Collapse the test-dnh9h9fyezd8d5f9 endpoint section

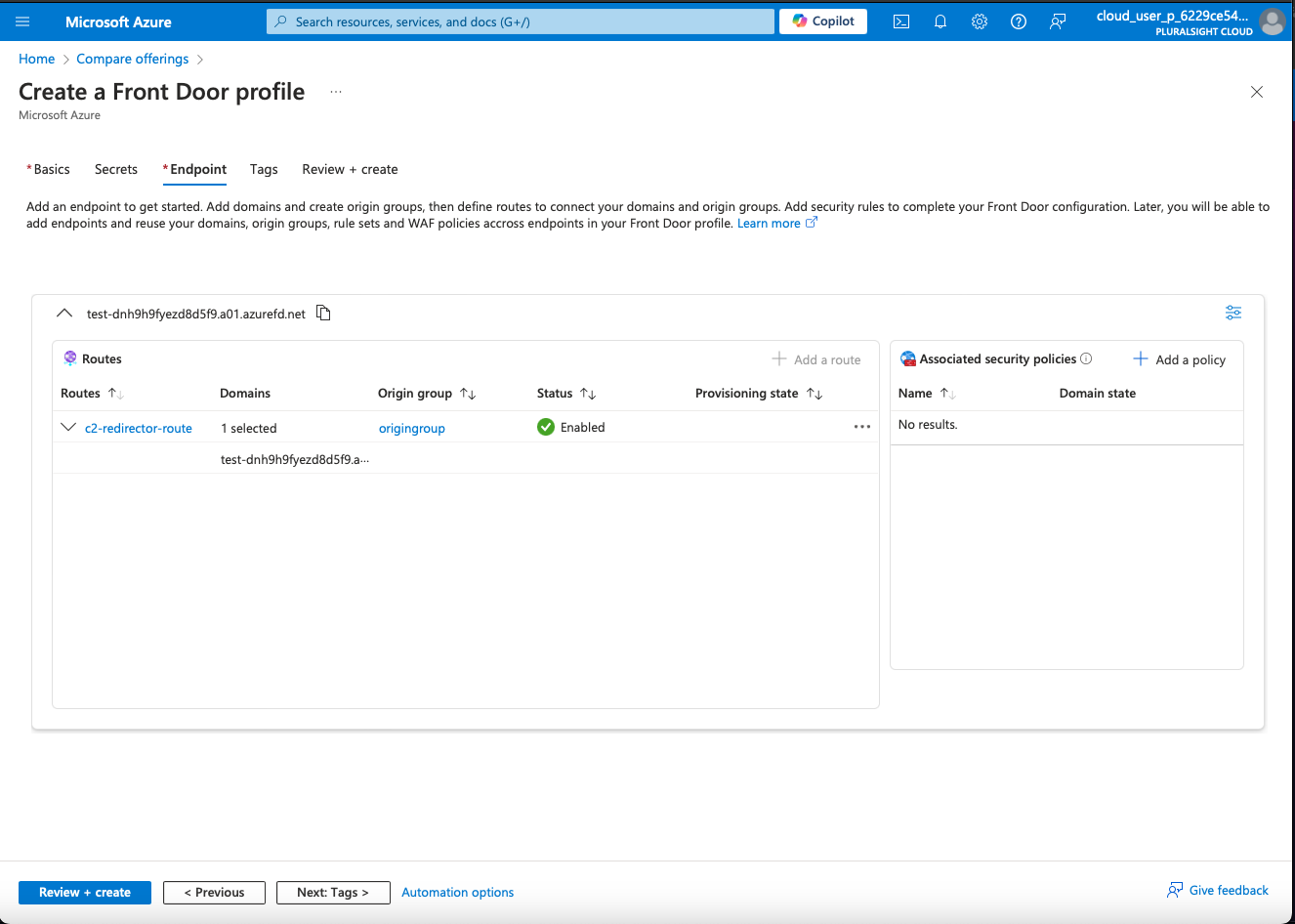[x=64, y=314]
